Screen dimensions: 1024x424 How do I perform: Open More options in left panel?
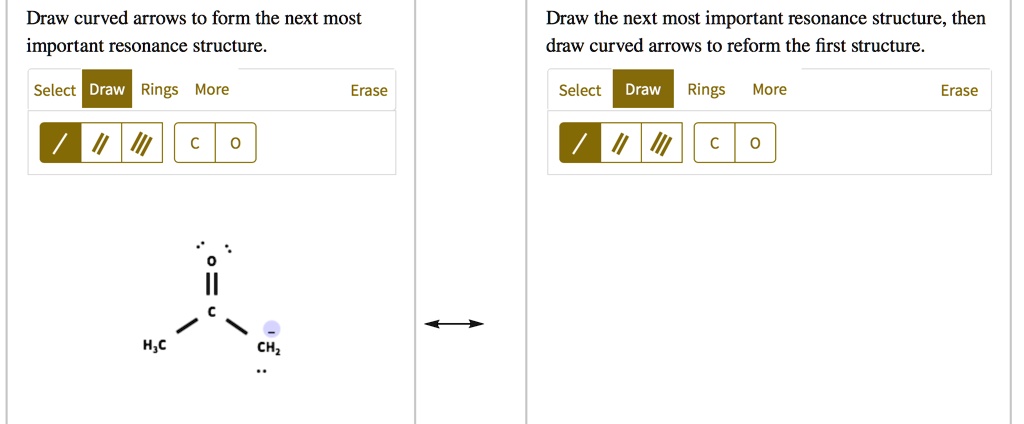[212, 90]
